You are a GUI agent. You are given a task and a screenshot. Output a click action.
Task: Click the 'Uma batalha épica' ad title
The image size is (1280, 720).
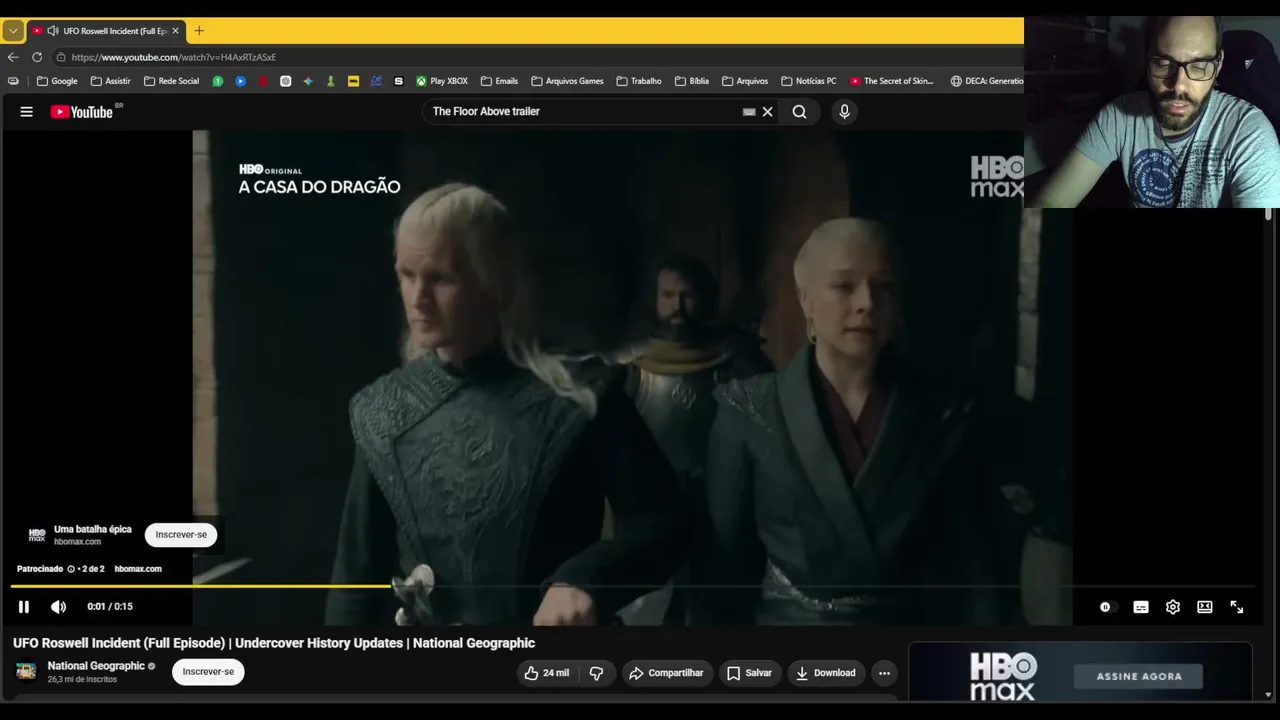coord(93,529)
